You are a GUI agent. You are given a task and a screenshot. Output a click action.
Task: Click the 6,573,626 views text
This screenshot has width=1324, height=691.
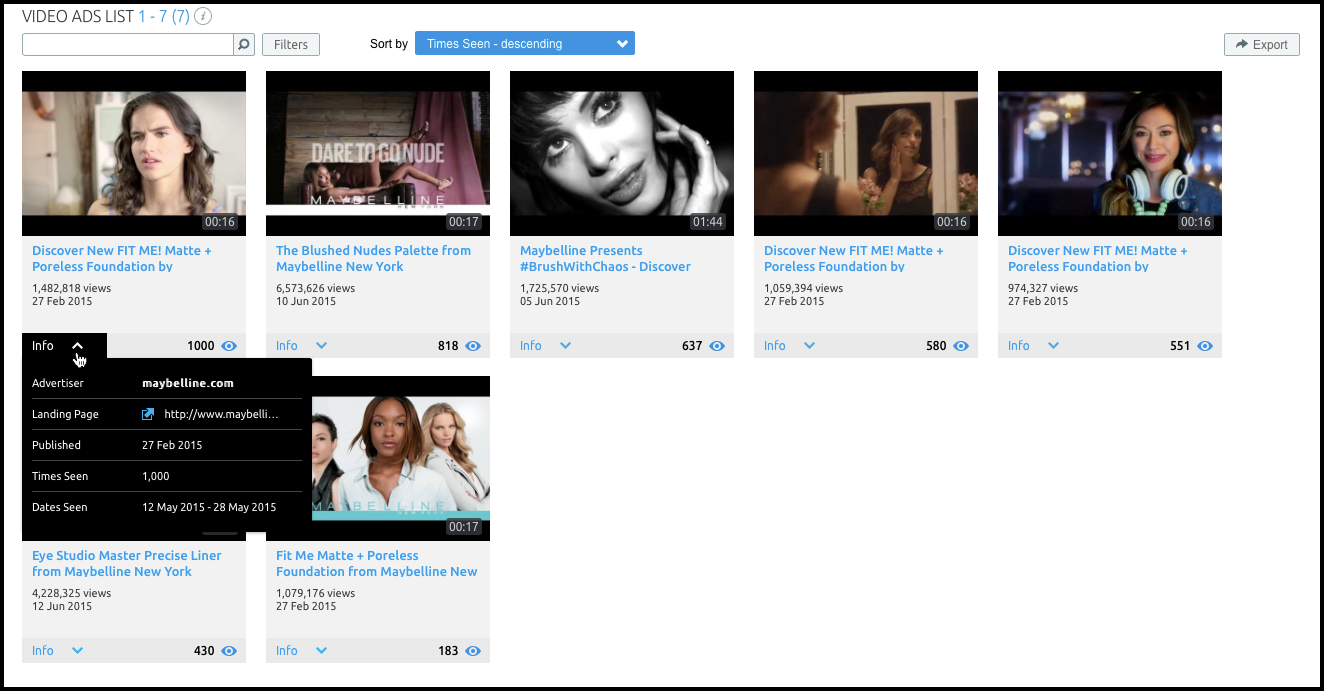(317, 288)
